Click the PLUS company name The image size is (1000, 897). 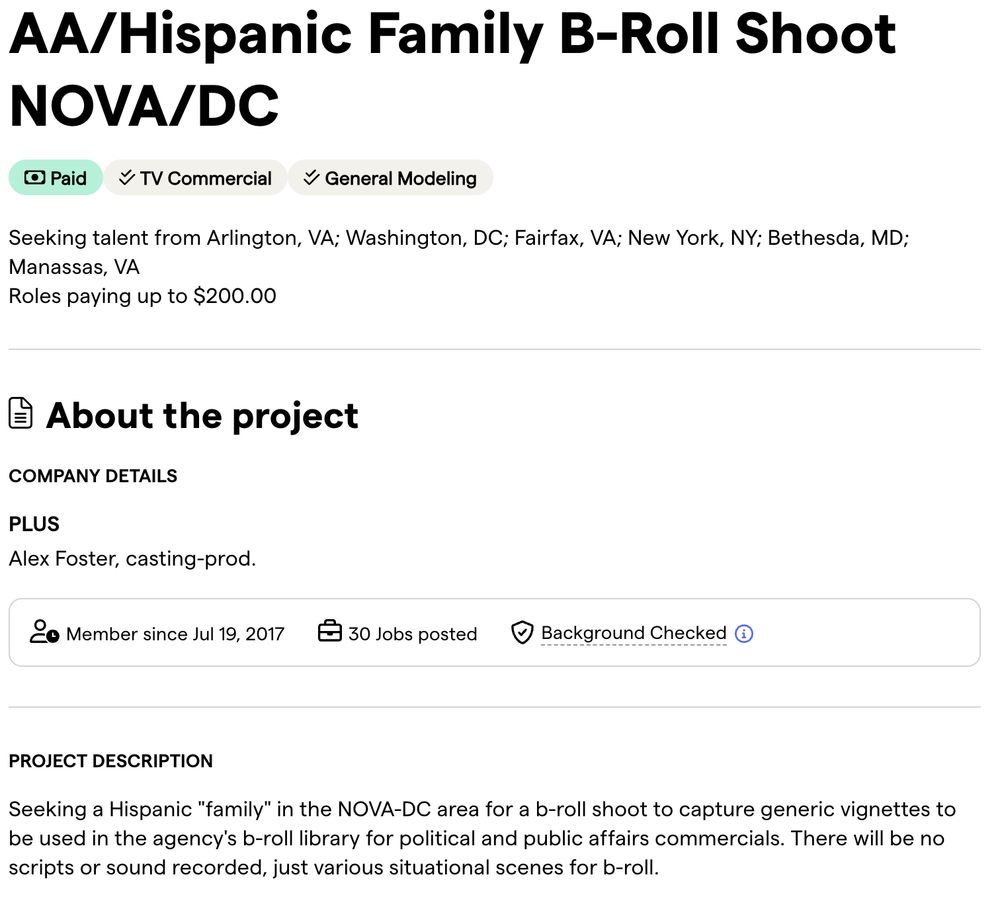[x=34, y=524]
